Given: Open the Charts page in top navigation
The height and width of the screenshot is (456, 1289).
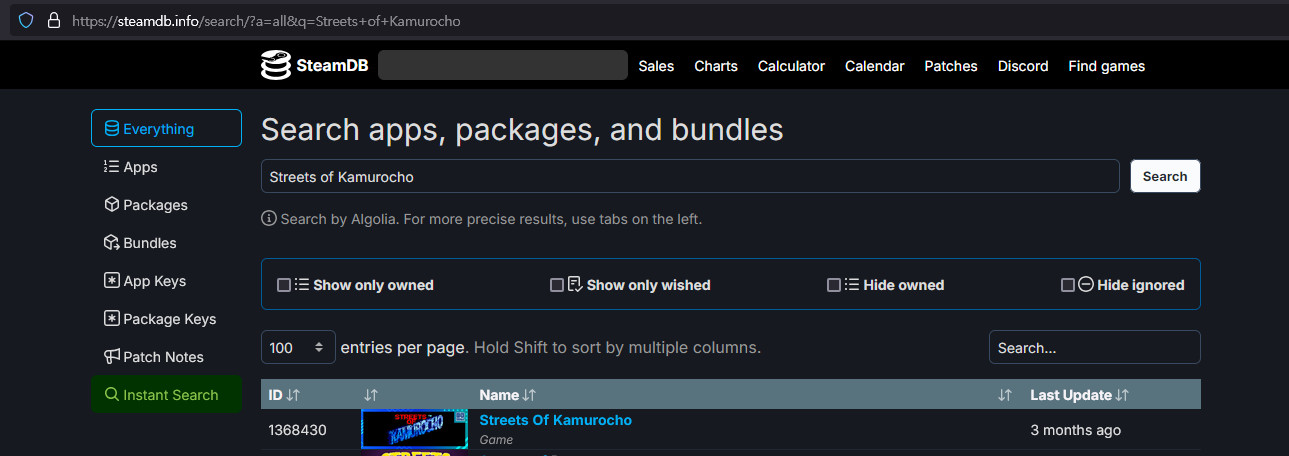Looking at the screenshot, I should click(x=716, y=66).
